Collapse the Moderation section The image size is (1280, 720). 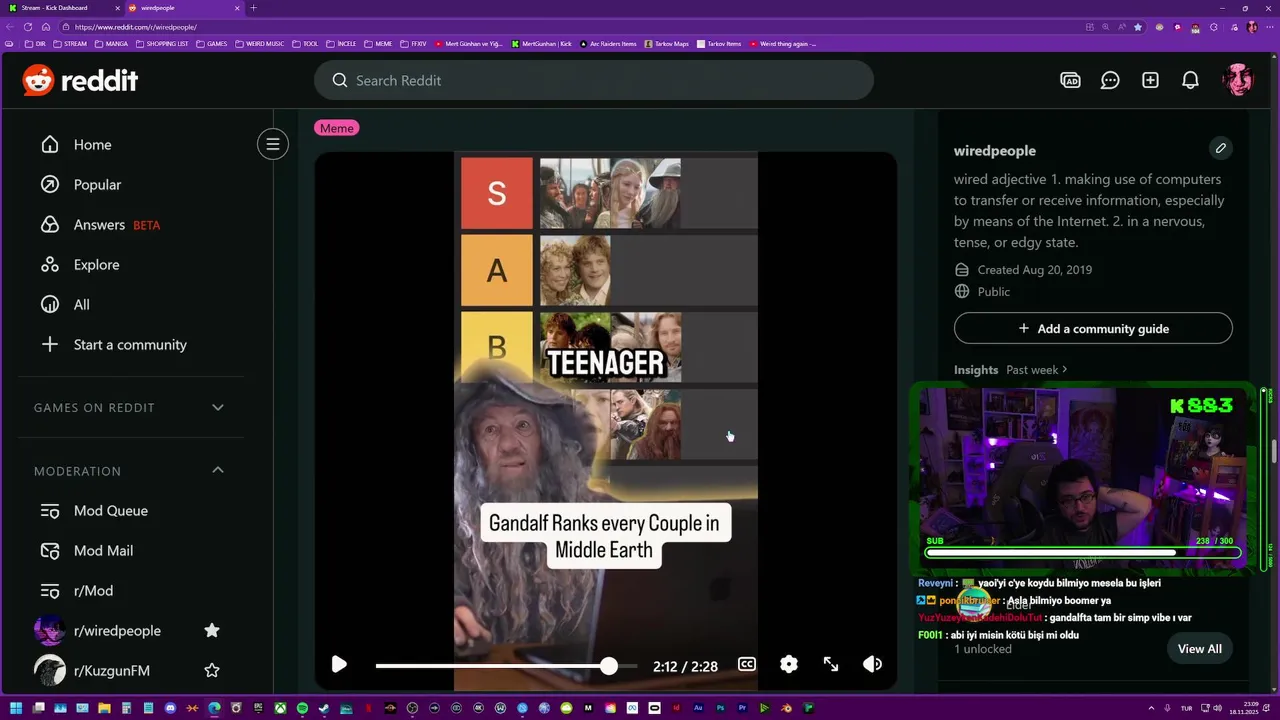click(218, 470)
